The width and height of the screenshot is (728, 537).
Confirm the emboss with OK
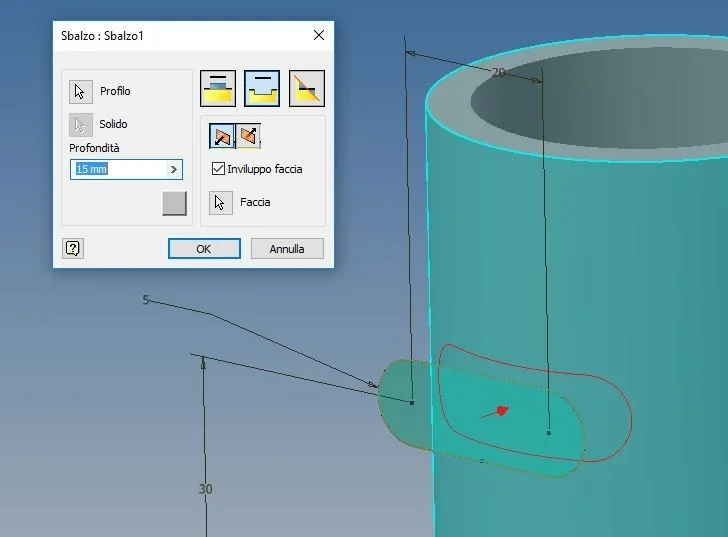(x=204, y=249)
